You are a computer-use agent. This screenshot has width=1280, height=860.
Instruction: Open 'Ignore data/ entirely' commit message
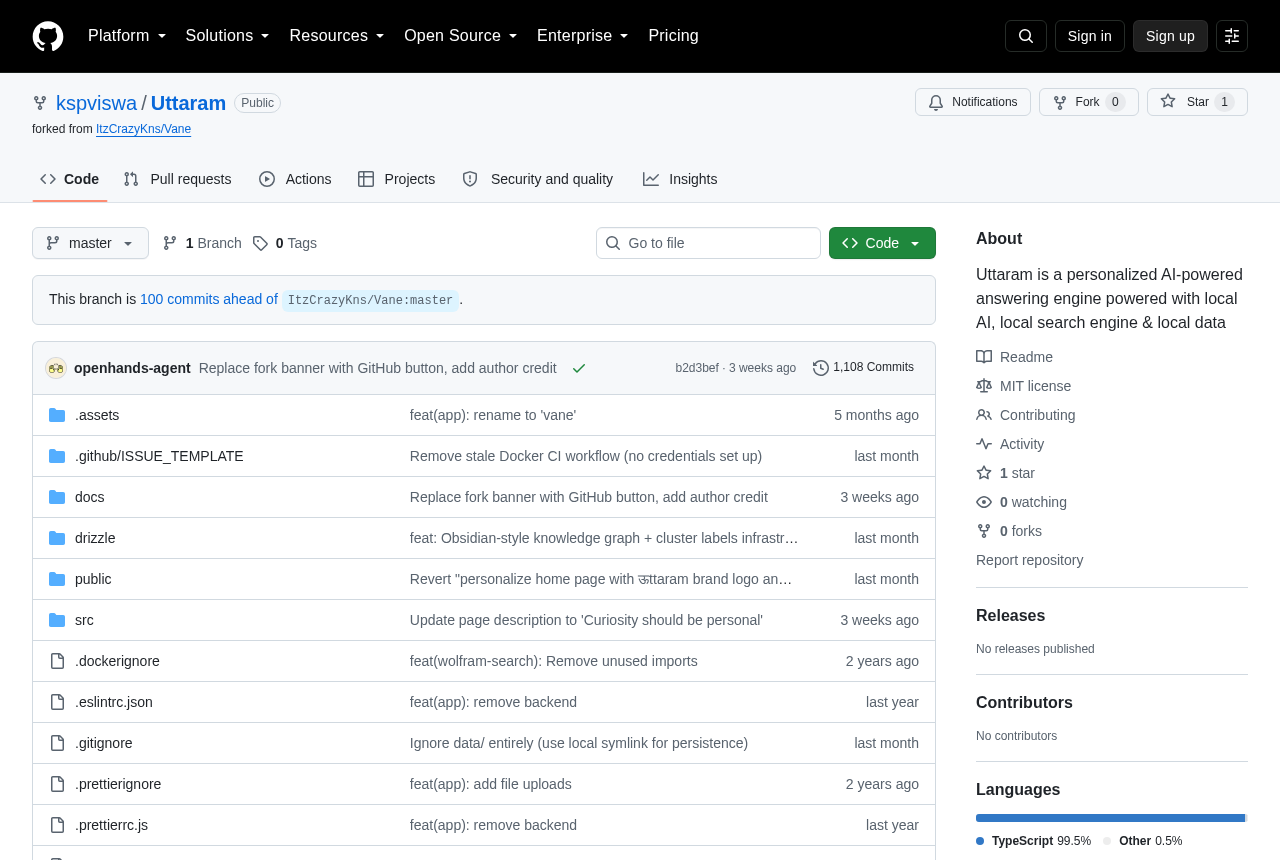(x=579, y=743)
